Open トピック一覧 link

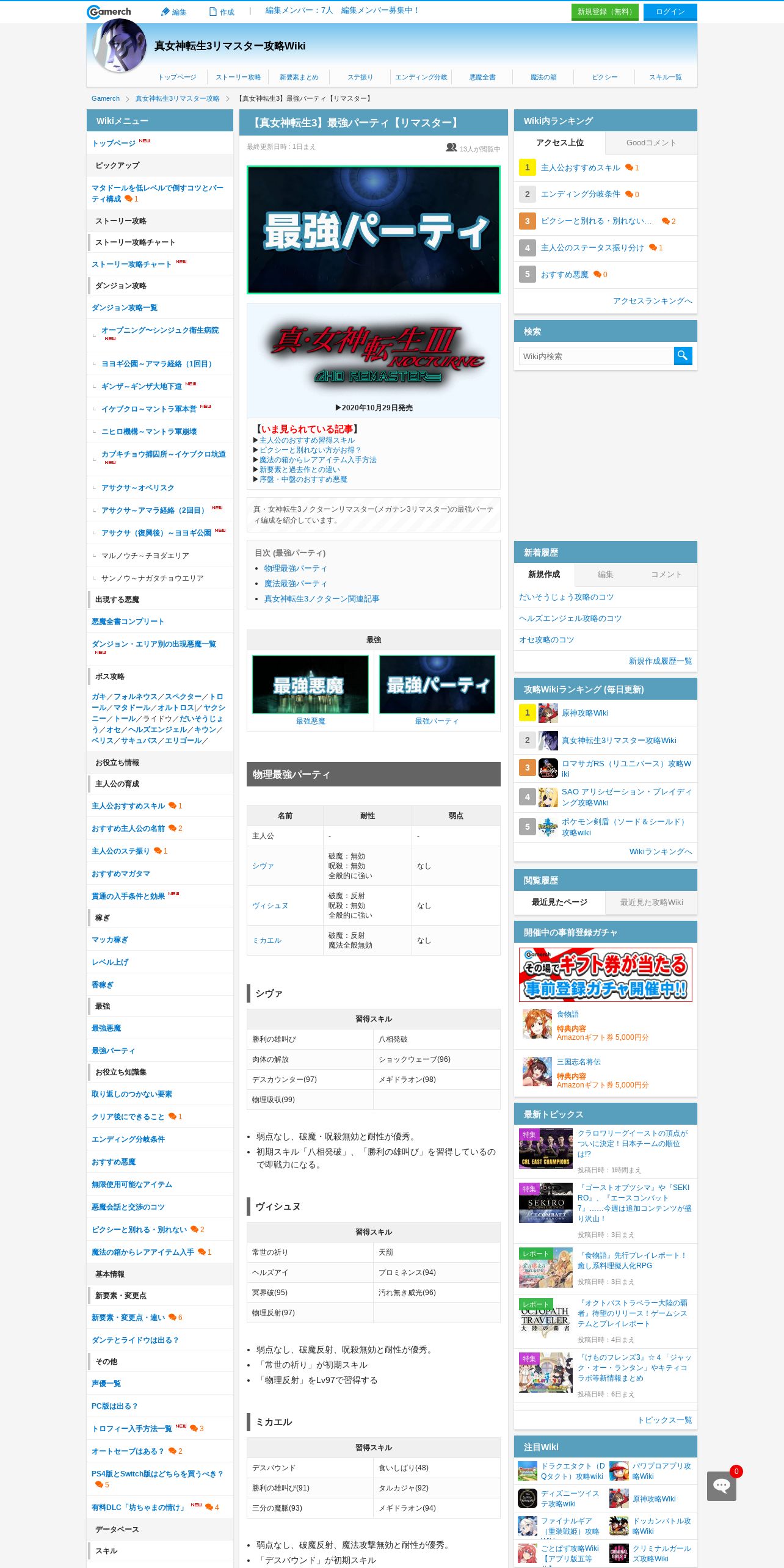click(665, 1420)
